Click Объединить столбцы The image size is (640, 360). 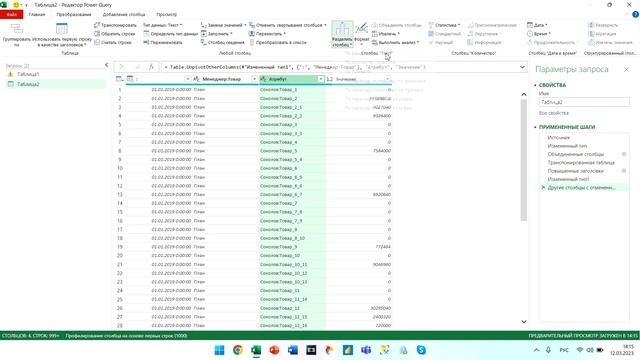[396, 25]
